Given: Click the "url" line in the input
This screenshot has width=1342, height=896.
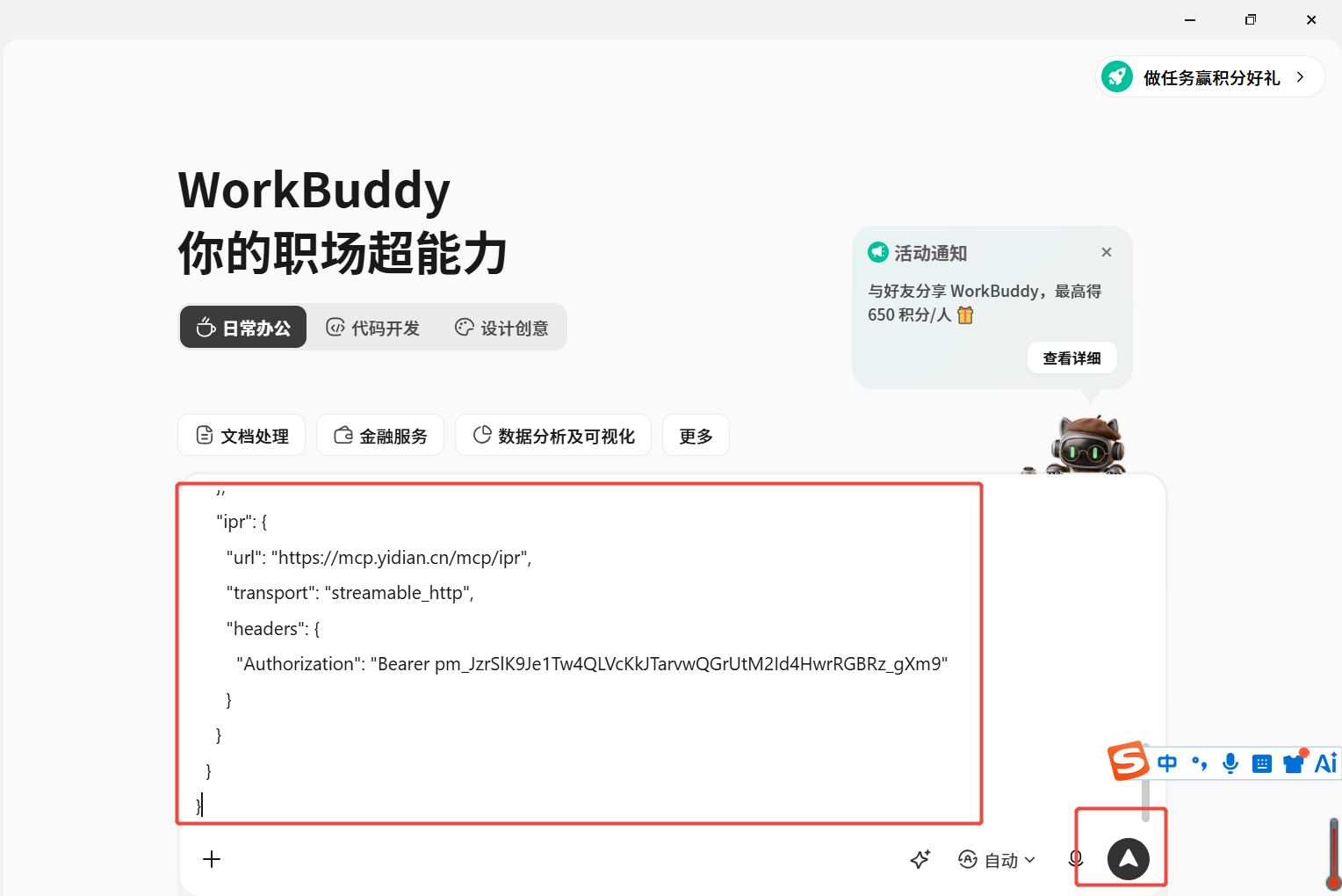Looking at the screenshot, I should tap(379, 558).
